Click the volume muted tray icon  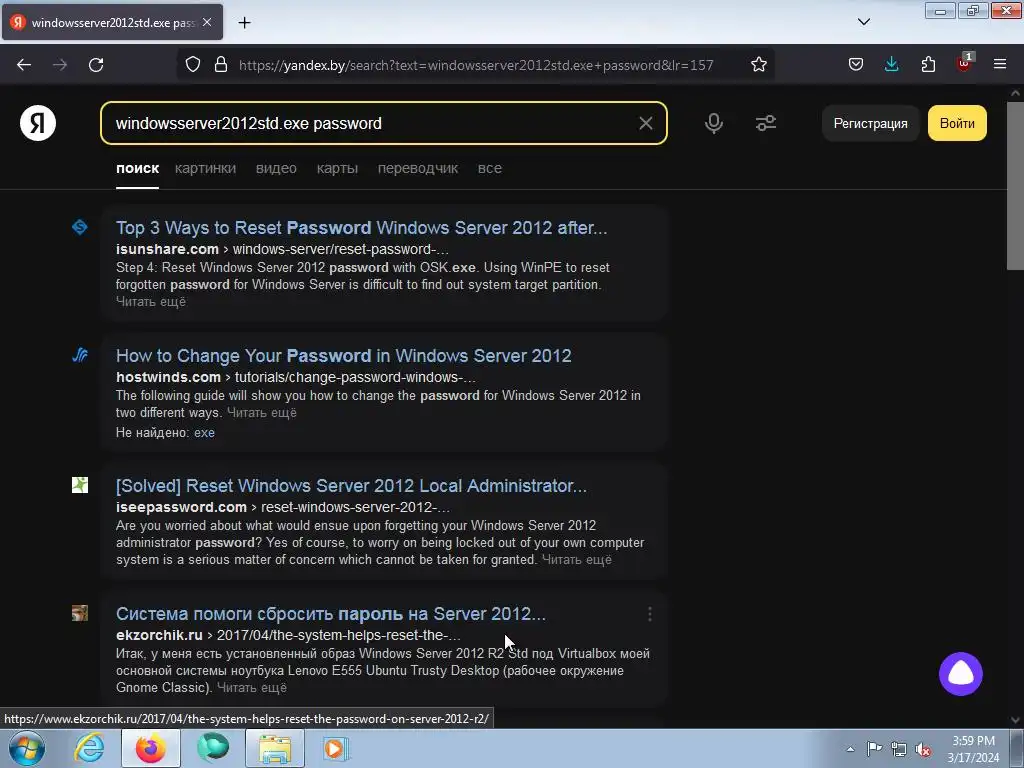923,750
